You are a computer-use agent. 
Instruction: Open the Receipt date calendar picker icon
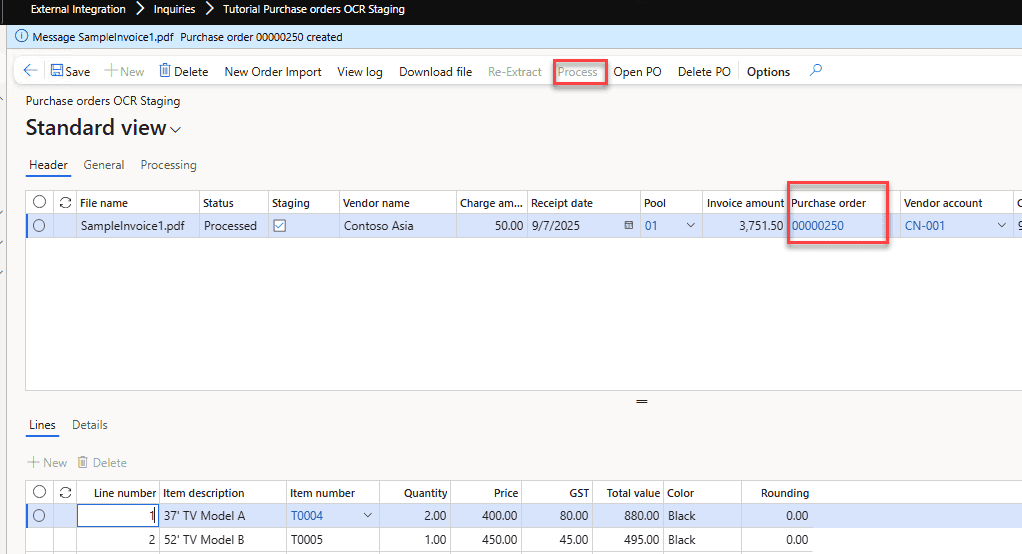pos(629,226)
